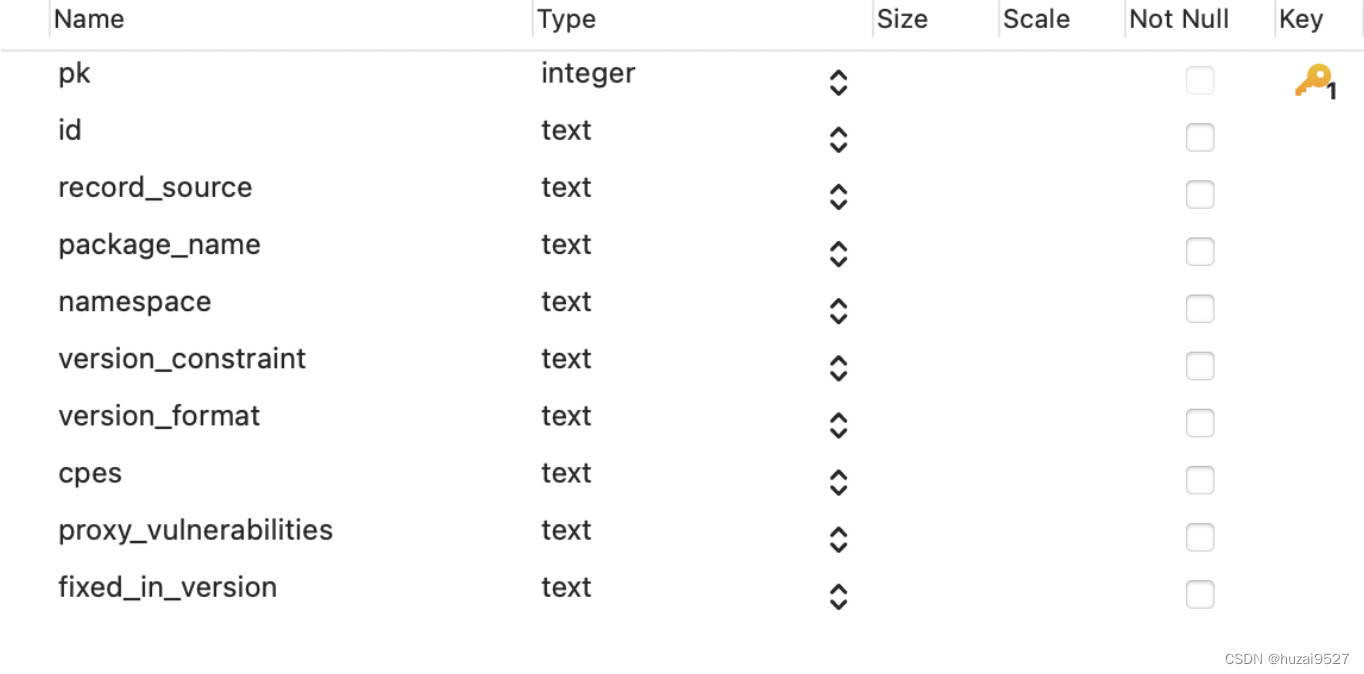This screenshot has height=674, width=1364.
Task: Toggle Not Null checkbox for id
Action: click(x=1200, y=138)
